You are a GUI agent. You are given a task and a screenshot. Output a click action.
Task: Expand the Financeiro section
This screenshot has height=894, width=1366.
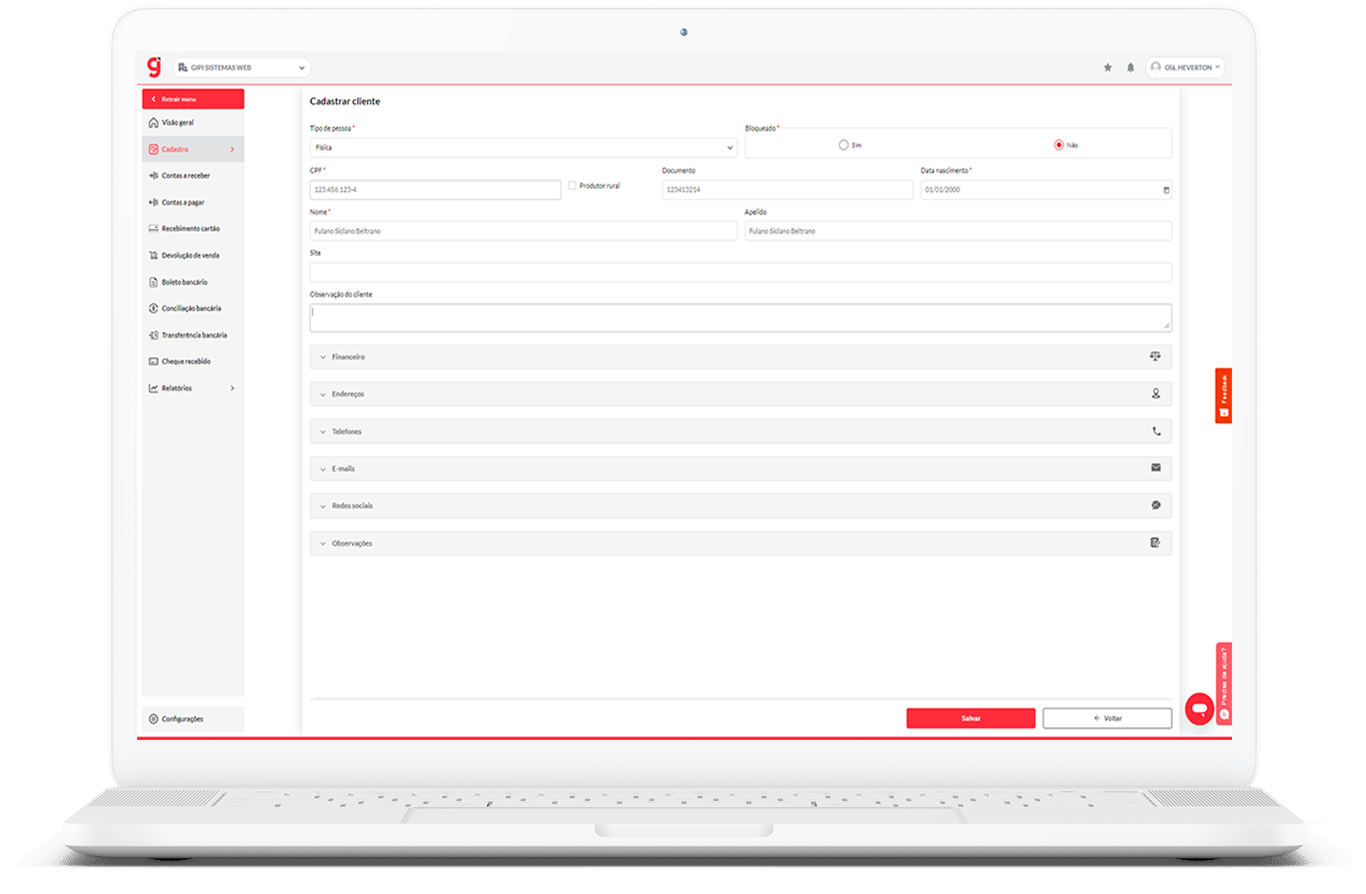740,356
